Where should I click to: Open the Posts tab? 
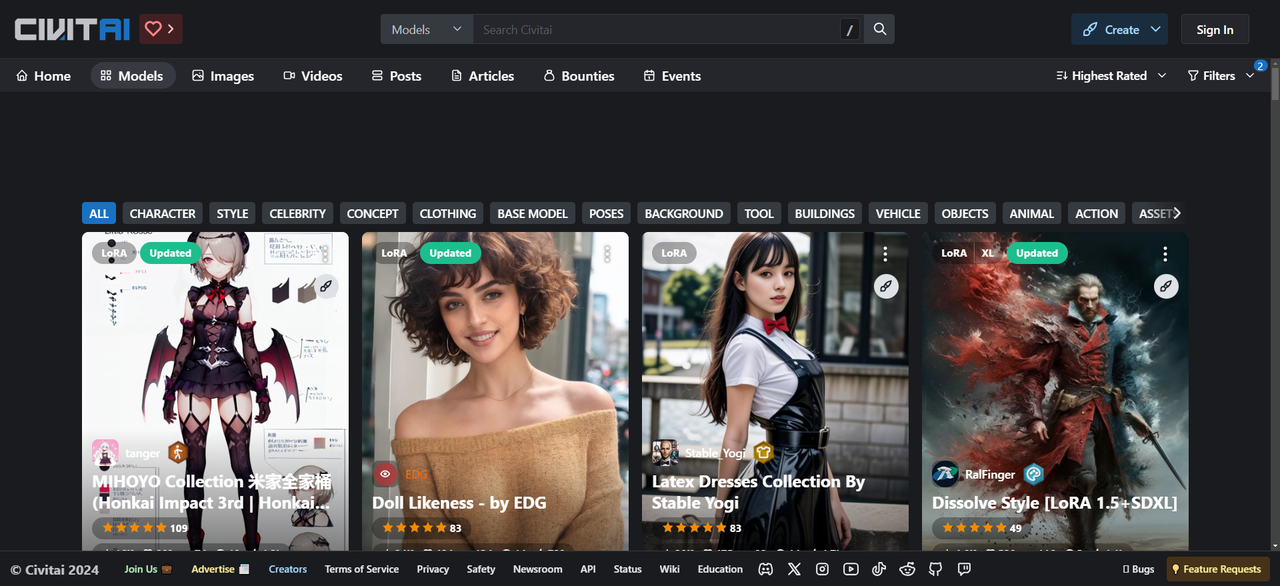[x=396, y=76]
